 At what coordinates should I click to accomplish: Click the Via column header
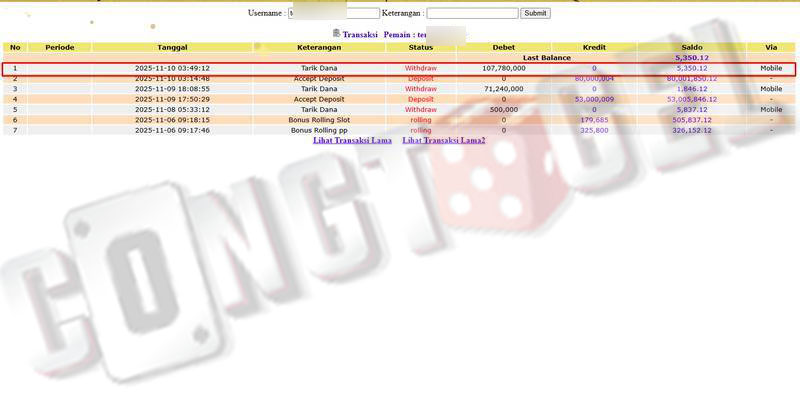[x=771, y=47]
